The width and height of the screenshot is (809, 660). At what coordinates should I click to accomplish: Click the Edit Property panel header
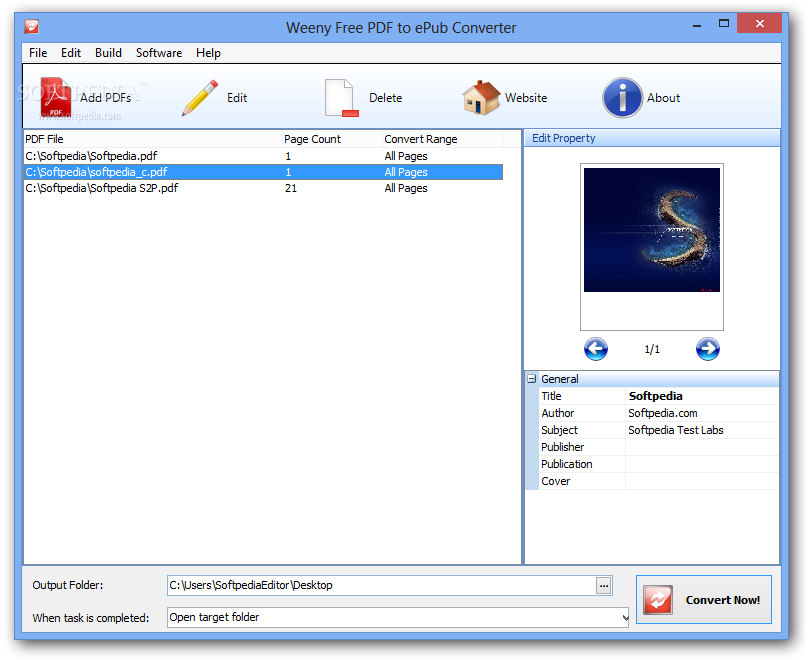coord(652,138)
